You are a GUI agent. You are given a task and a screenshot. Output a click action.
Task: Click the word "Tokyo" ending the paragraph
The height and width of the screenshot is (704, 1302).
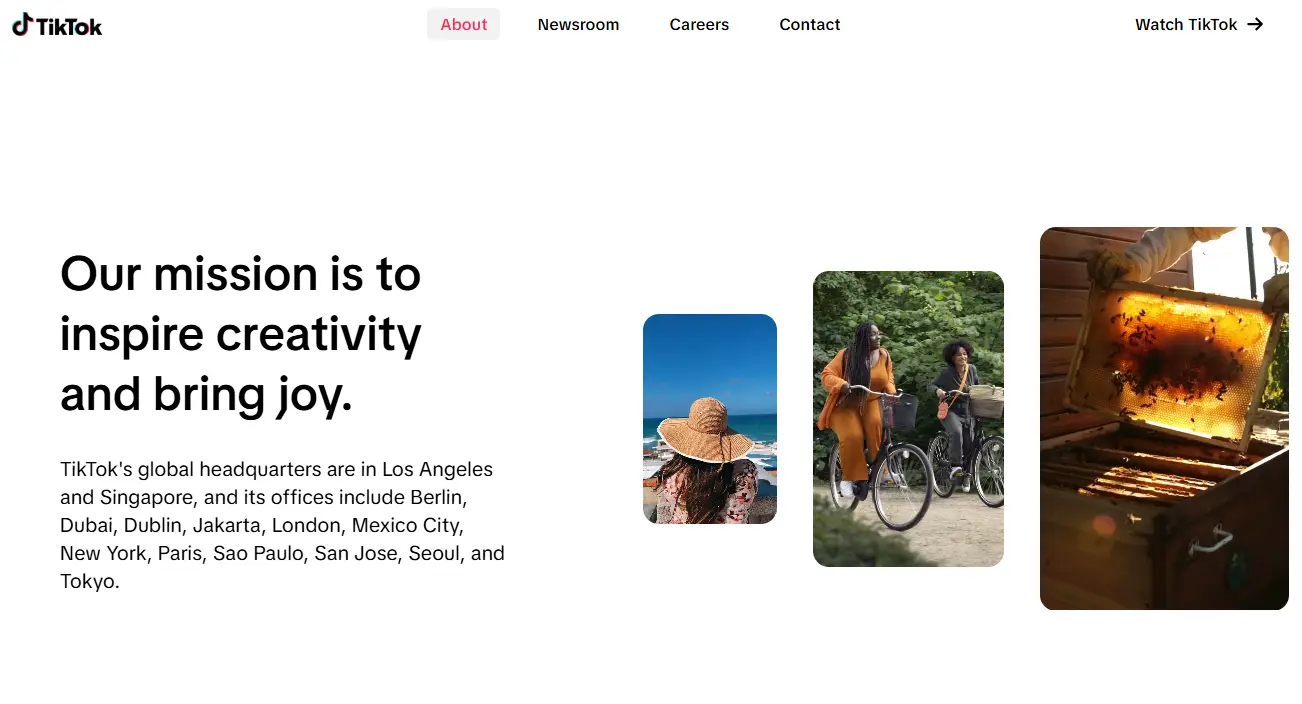pos(87,581)
